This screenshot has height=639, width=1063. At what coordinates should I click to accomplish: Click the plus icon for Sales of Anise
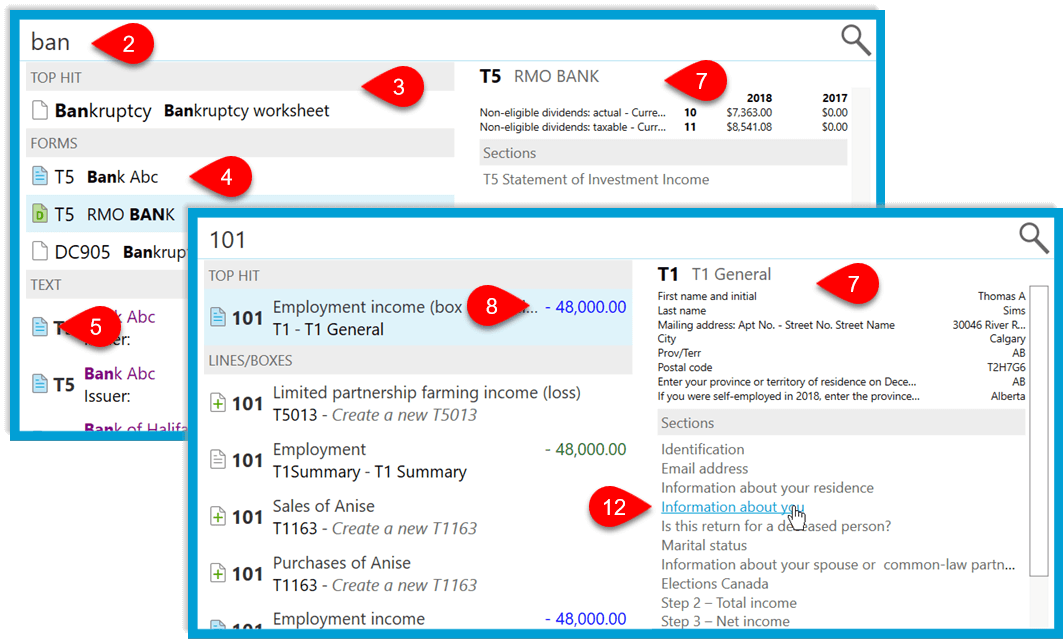218,516
